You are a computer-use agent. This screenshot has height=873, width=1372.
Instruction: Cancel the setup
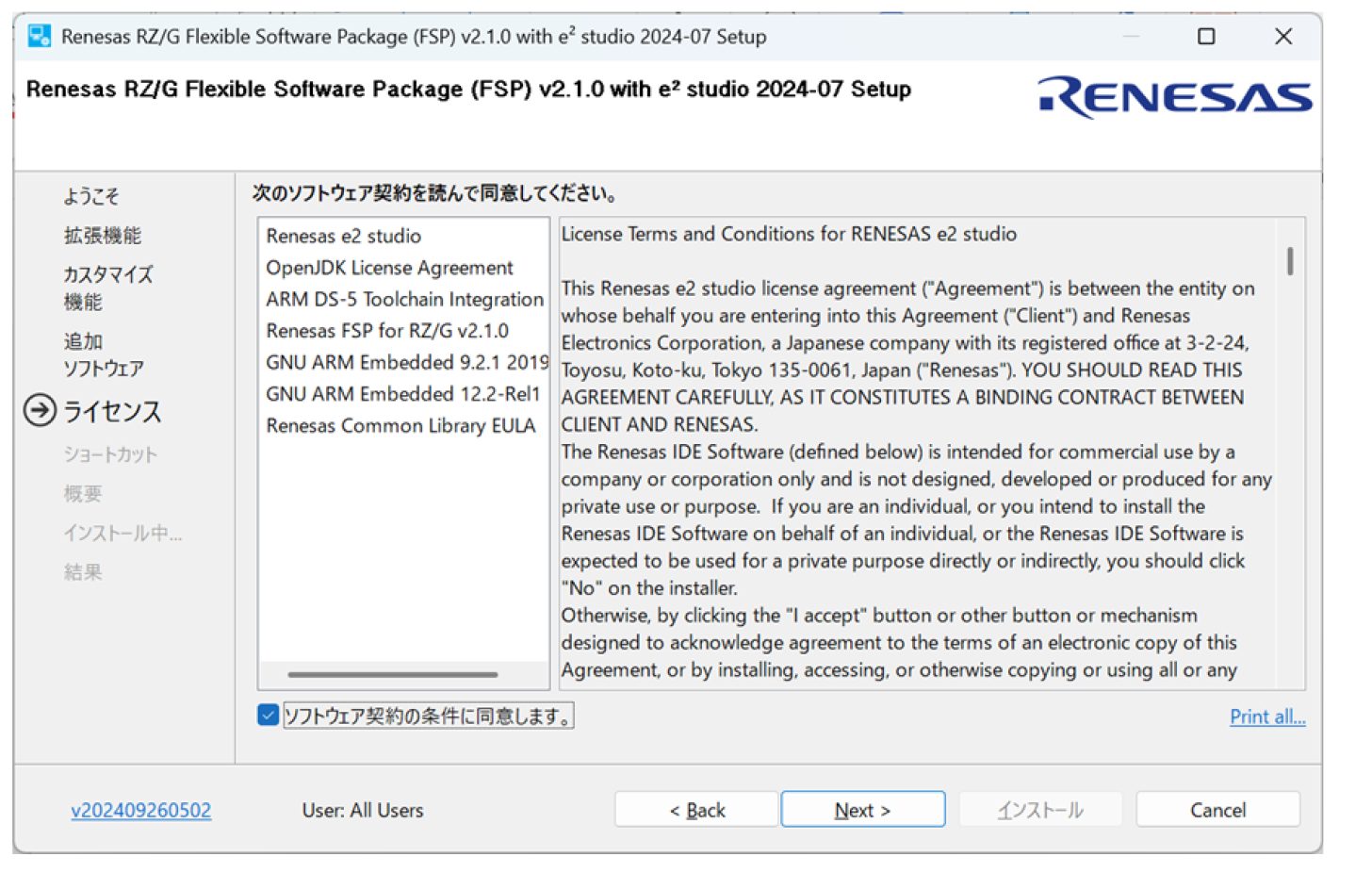[1217, 810]
